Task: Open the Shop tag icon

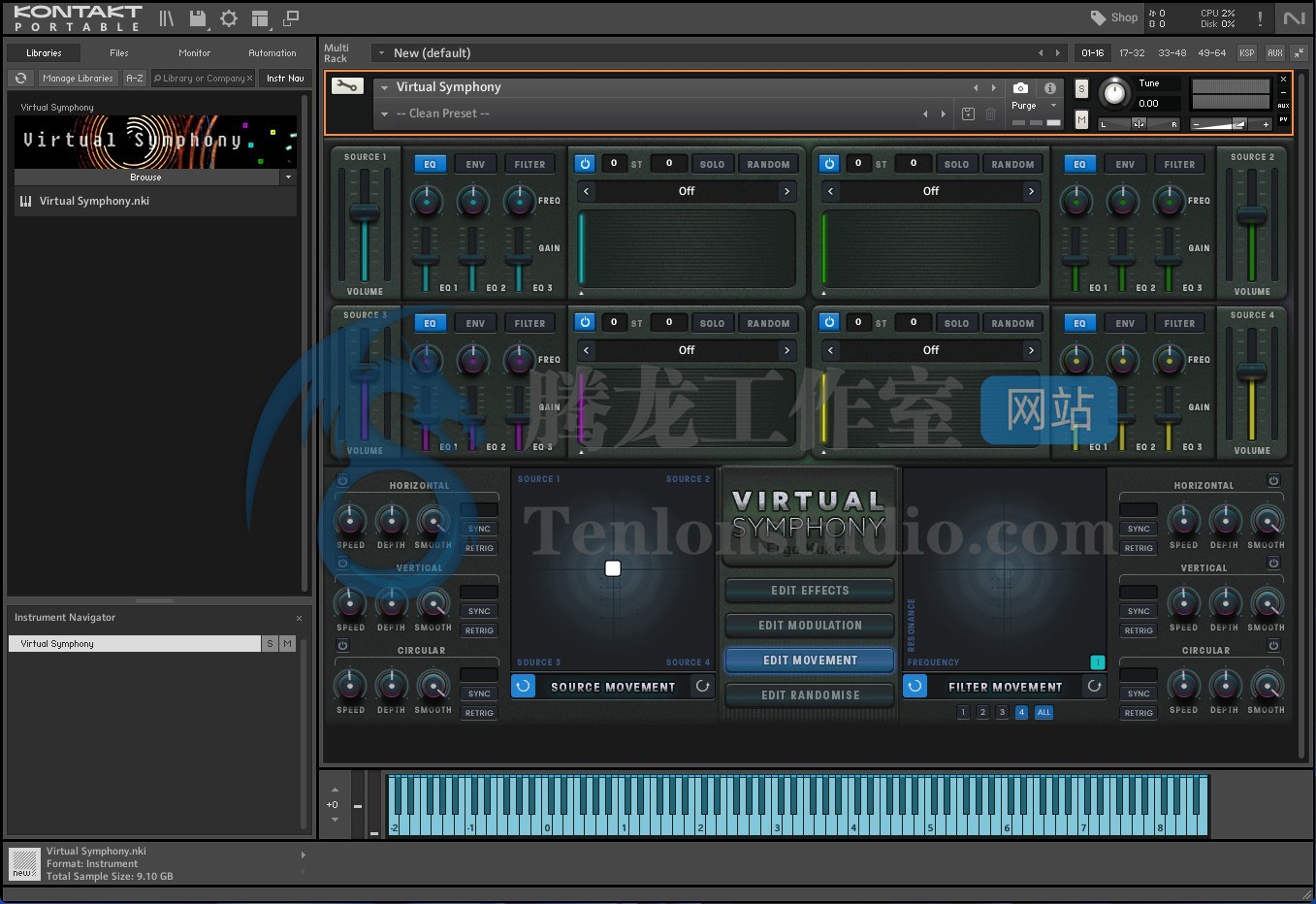Action: point(1098,17)
